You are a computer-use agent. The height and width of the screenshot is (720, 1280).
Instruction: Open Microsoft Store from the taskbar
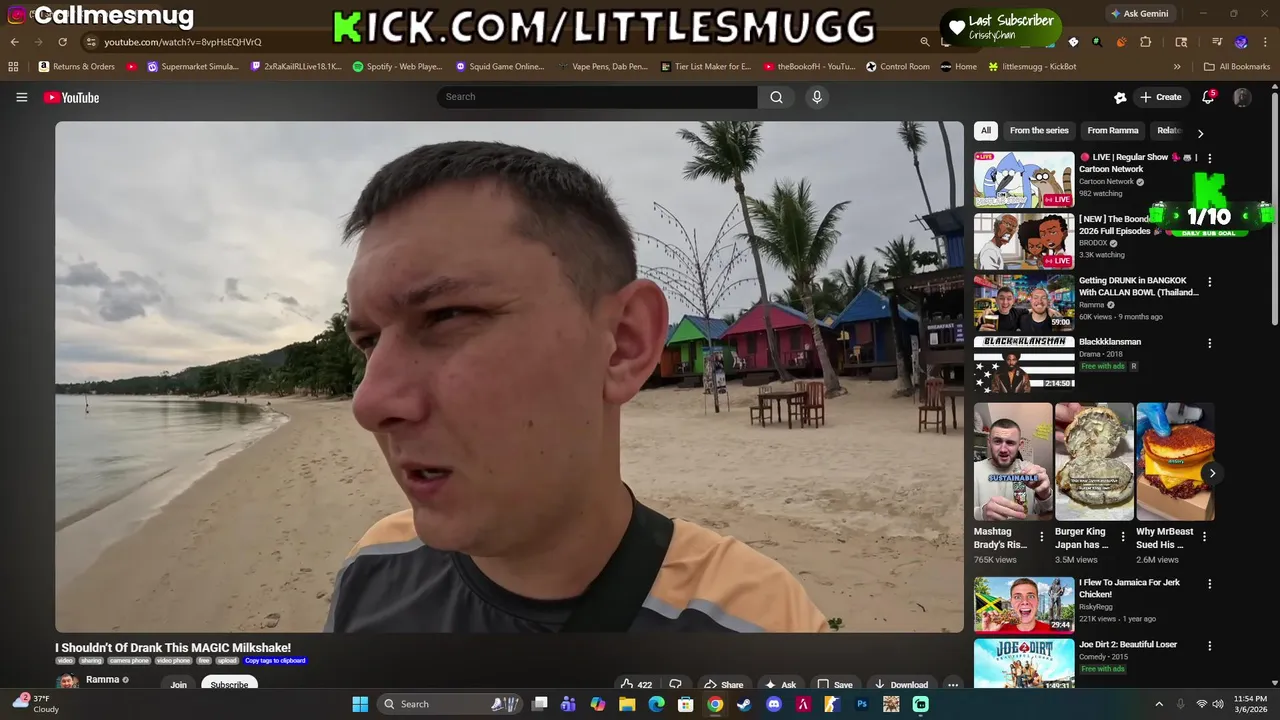[685, 704]
